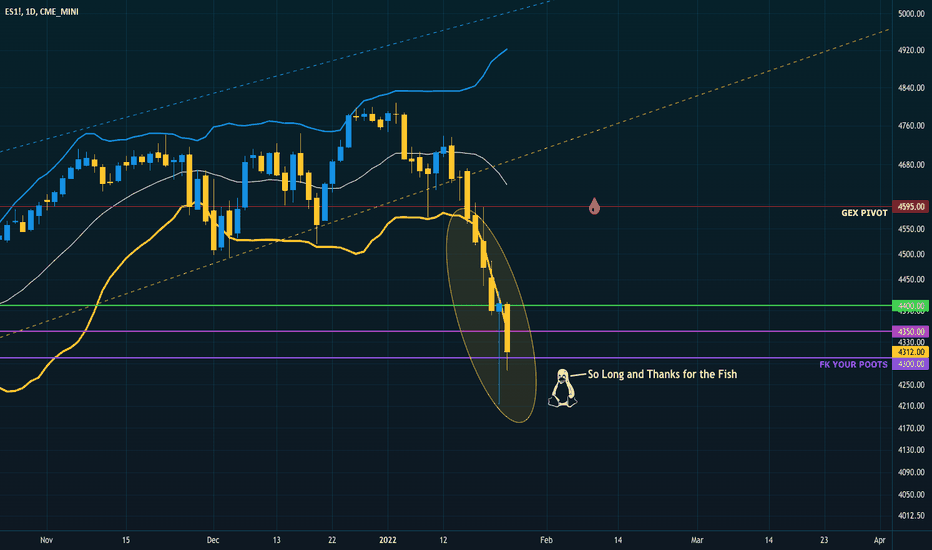Click the 4550.00 price axis label

tap(911, 229)
